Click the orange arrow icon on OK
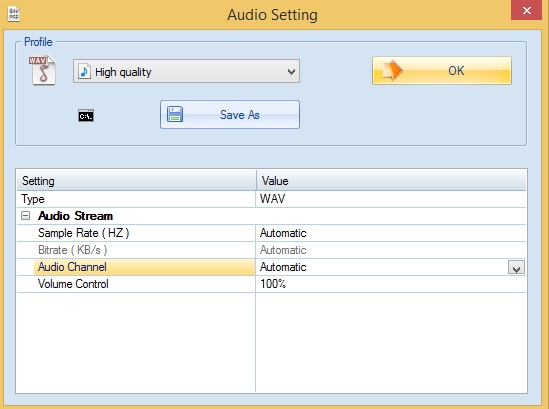 tap(392, 70)
